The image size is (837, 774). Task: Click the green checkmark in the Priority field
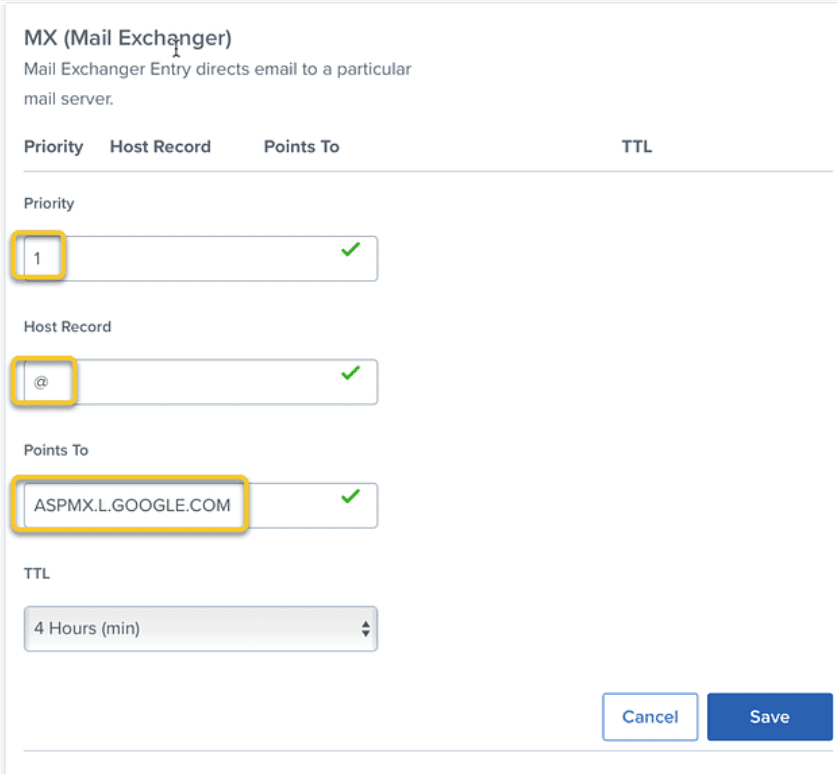[x=351, y=249]
